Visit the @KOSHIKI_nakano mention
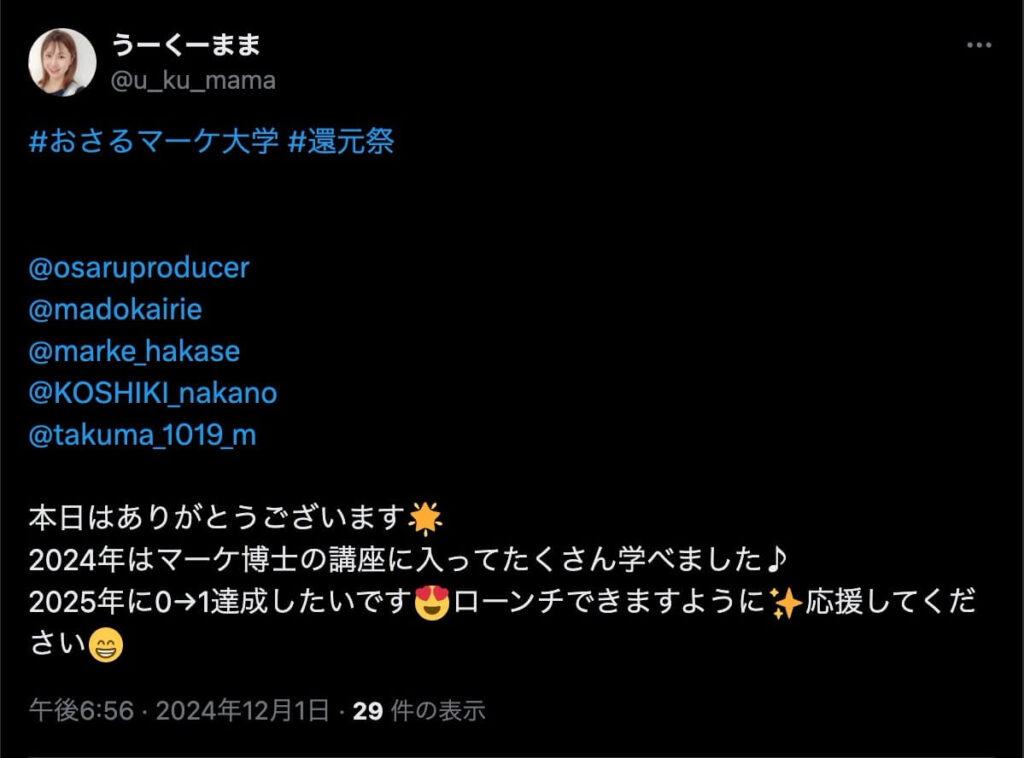 [153, 393]
